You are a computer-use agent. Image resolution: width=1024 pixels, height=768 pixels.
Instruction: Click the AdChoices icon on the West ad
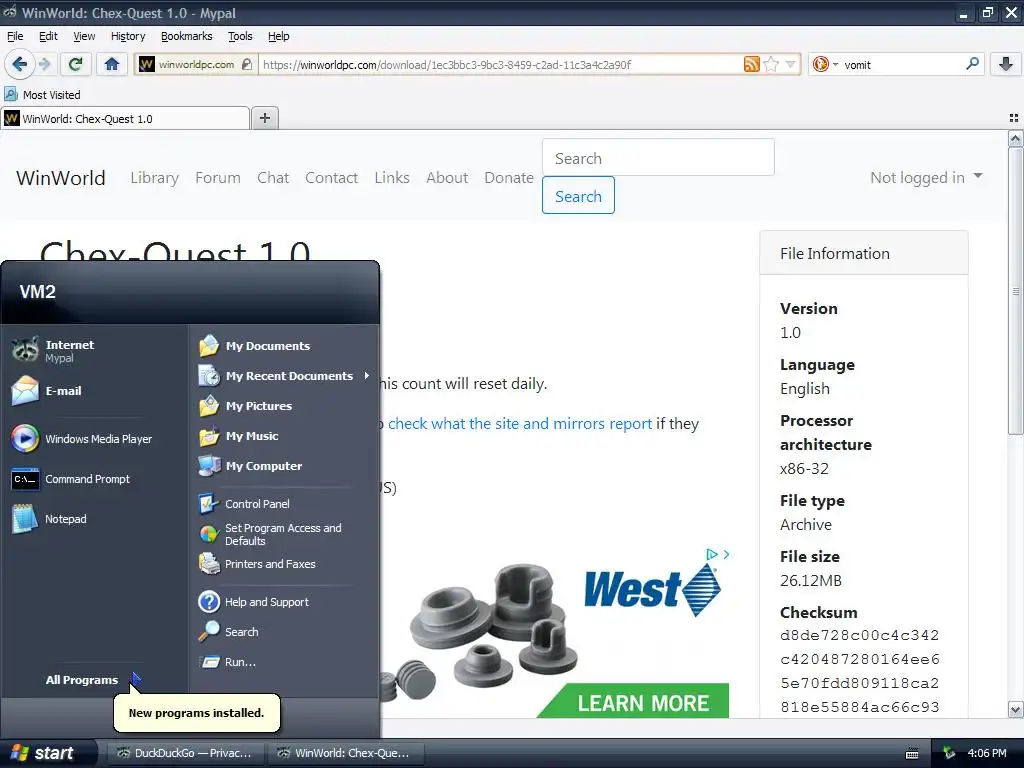point(712,554)
